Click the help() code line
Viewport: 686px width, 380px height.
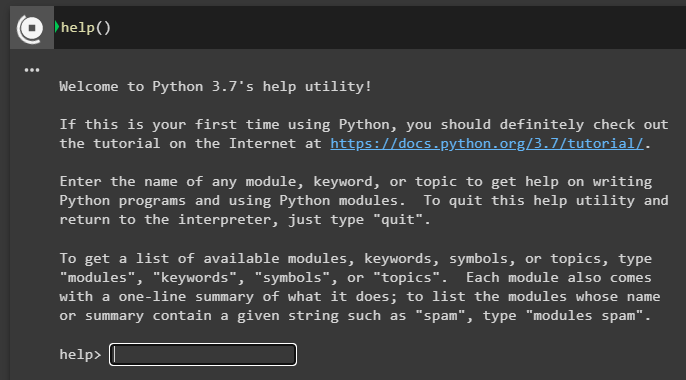pos(86,28)
